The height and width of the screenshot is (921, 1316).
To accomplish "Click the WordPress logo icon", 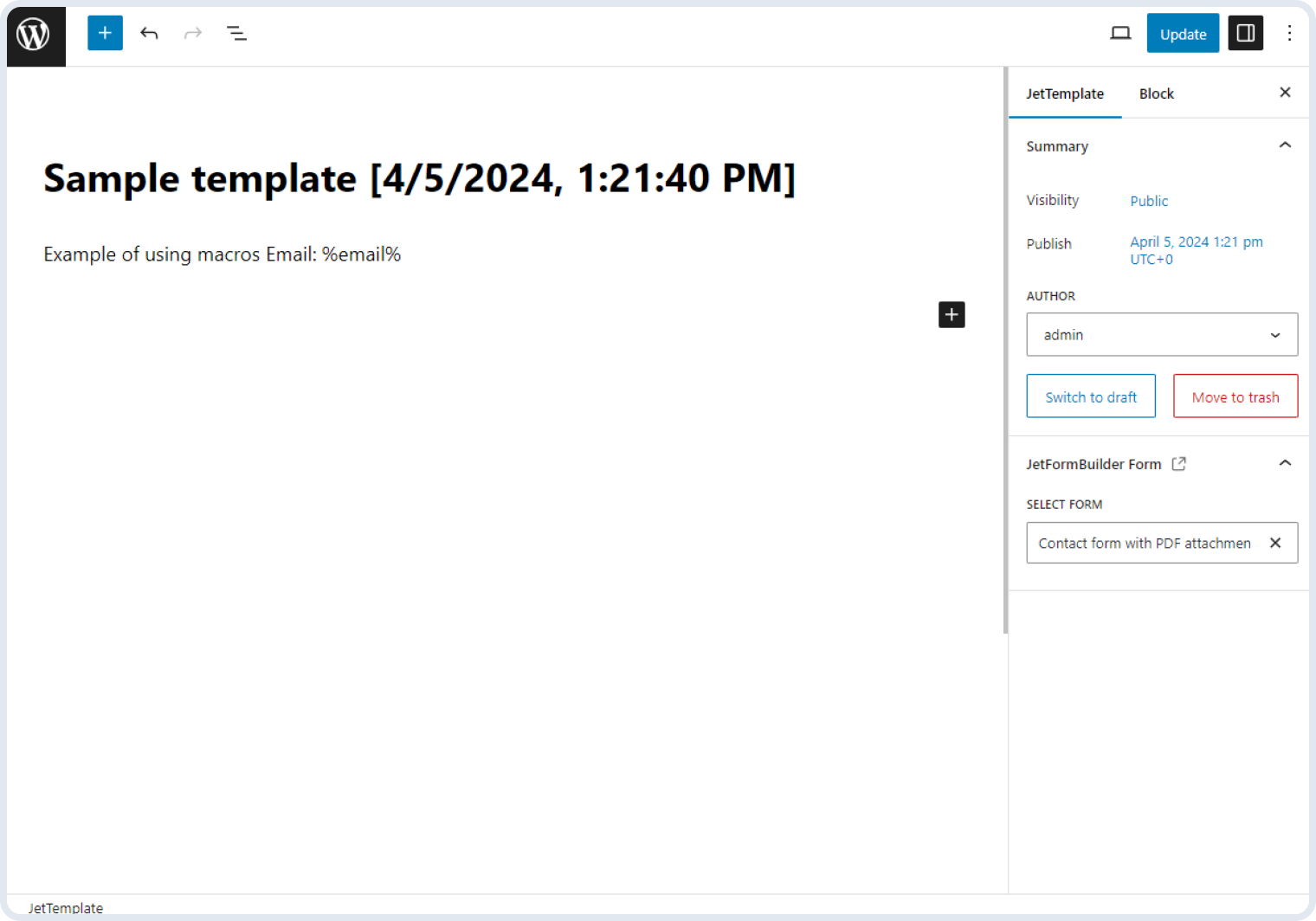I will click(35, 35).
